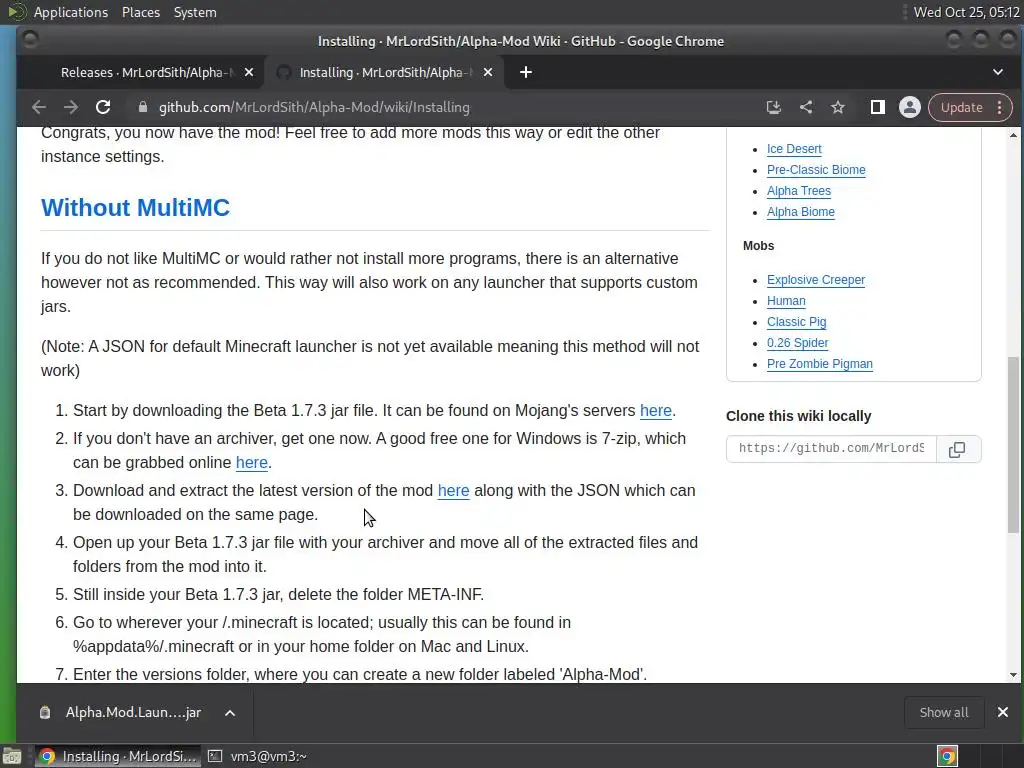Select the 'Clone this wiki locally' heading

pos(799,416)
